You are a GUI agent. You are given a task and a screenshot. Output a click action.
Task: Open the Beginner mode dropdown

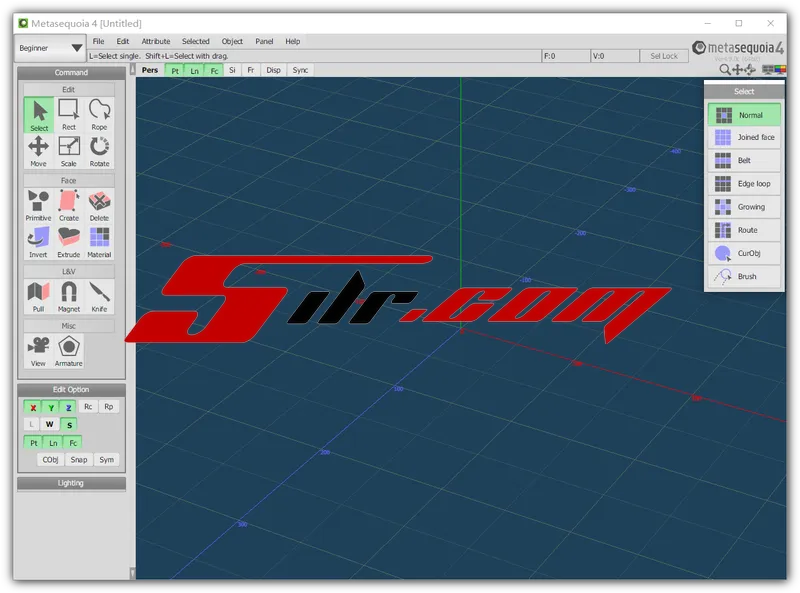[x=49, y=48]
